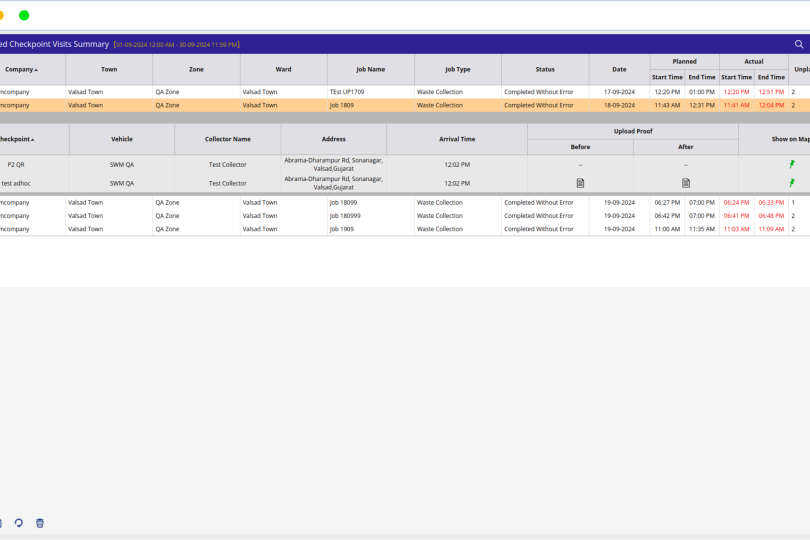Screen dimensions: 810x540
Task: Show P2 QR checkpoint on map
Action: [792, 164]
